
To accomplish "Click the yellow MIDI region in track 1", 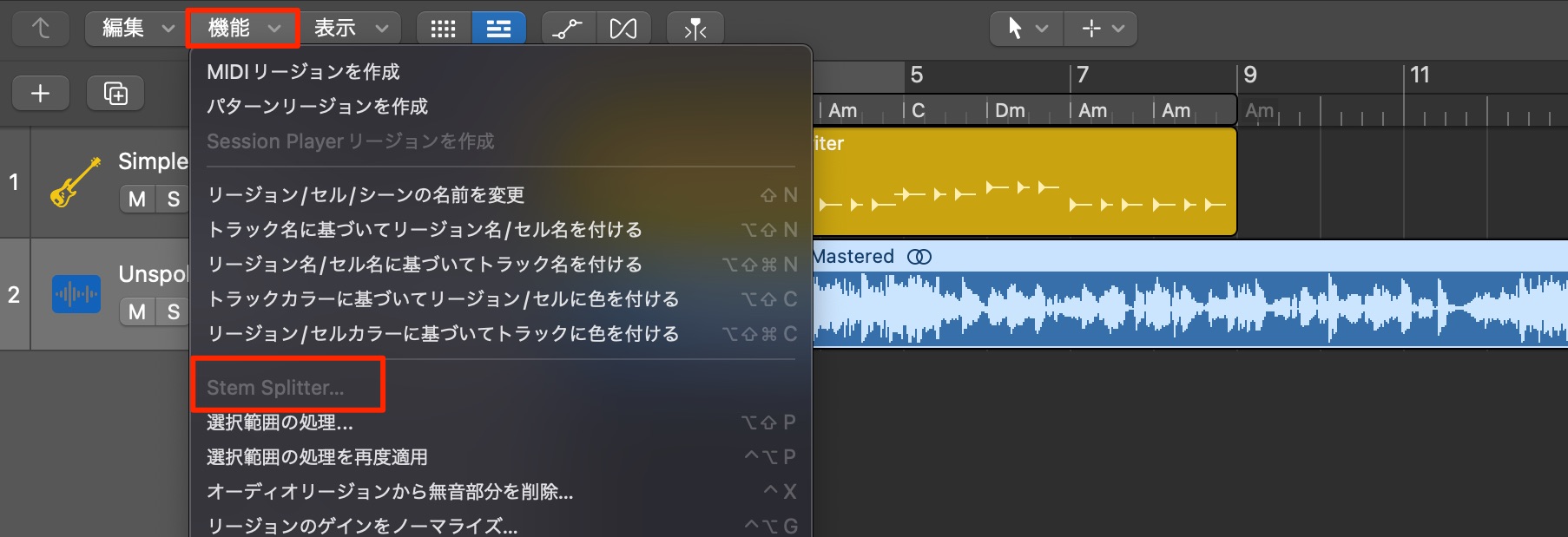I will click(1024, 181).
